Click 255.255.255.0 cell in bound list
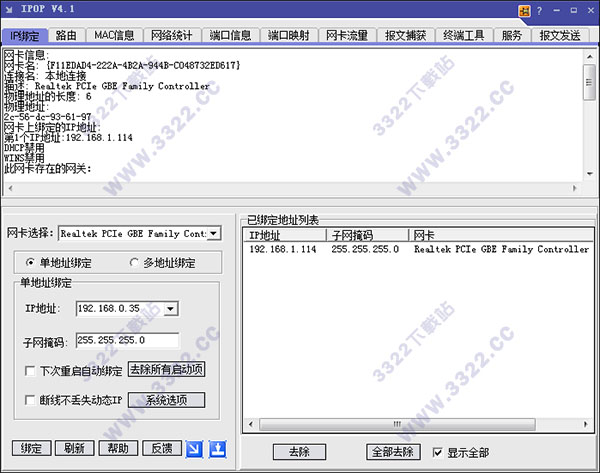 click(x=365, y=249)
